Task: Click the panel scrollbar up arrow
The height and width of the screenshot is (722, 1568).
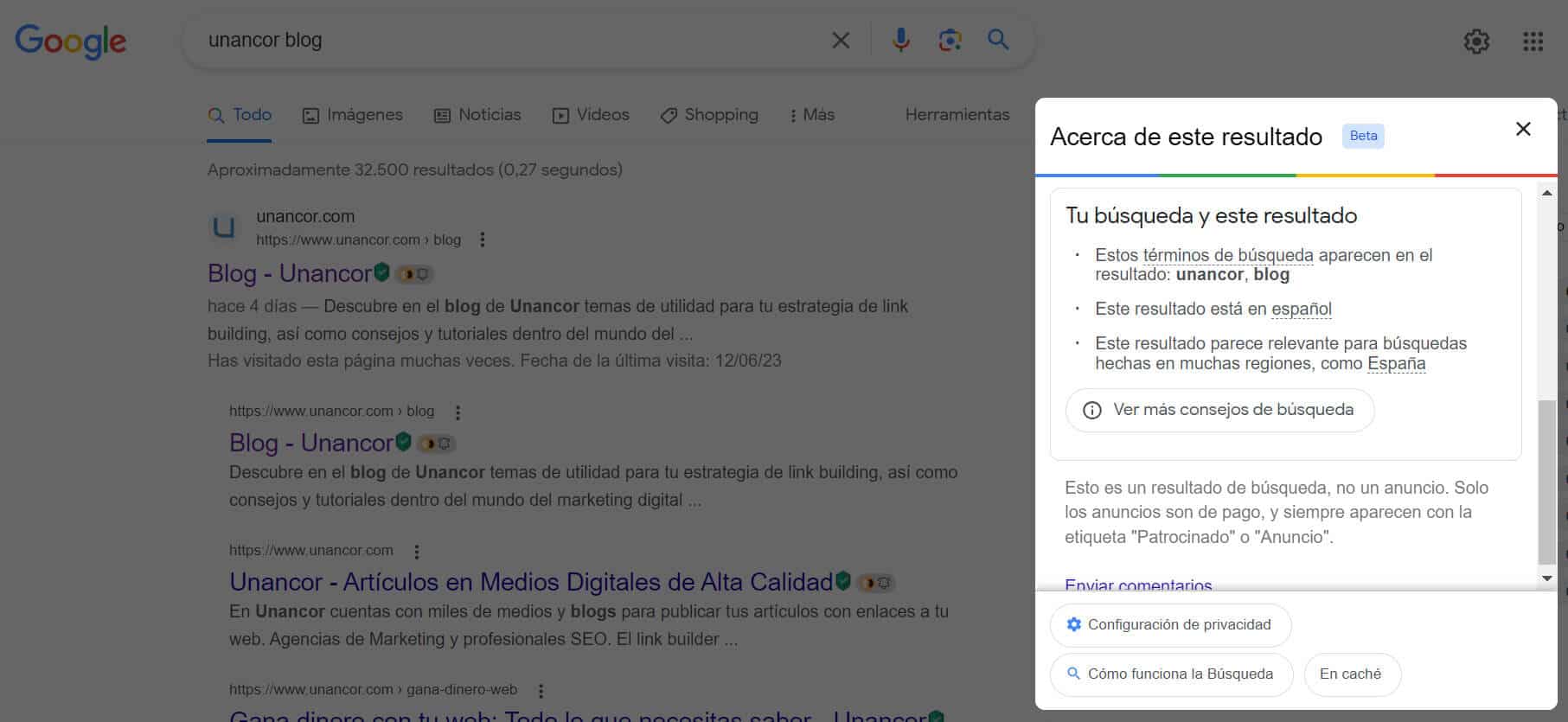Action: coord(1547,193)
